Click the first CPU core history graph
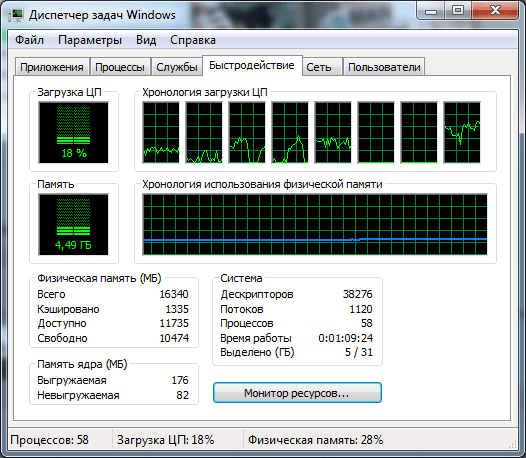This screenshot has width=526, height=458. 161,133
